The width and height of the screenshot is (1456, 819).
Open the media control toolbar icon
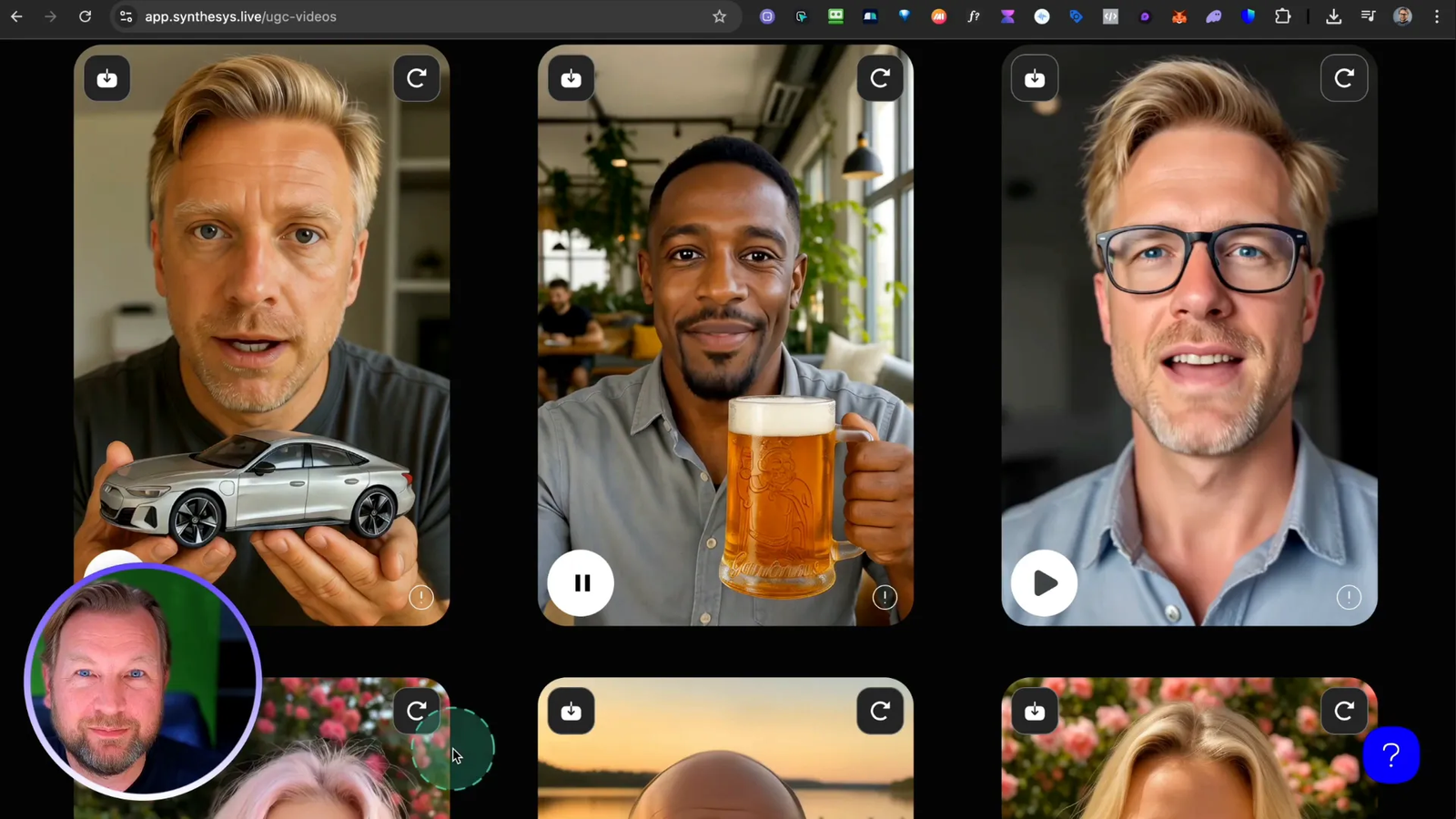click(x=1369, y=16)
